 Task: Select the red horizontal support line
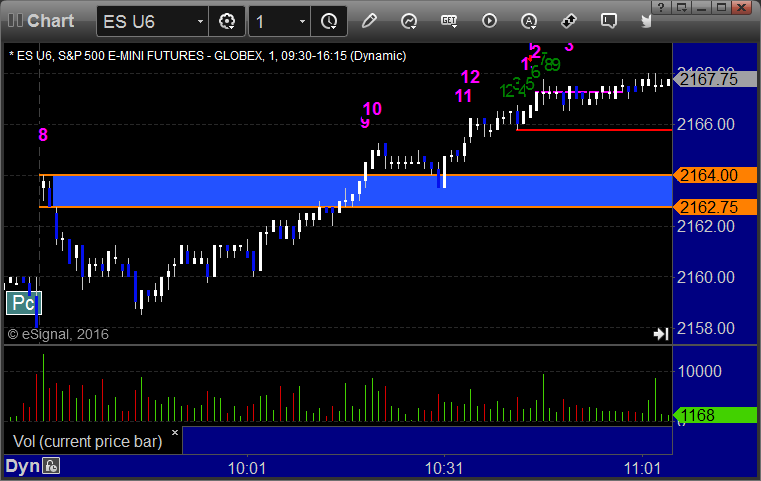pos(594,130)
